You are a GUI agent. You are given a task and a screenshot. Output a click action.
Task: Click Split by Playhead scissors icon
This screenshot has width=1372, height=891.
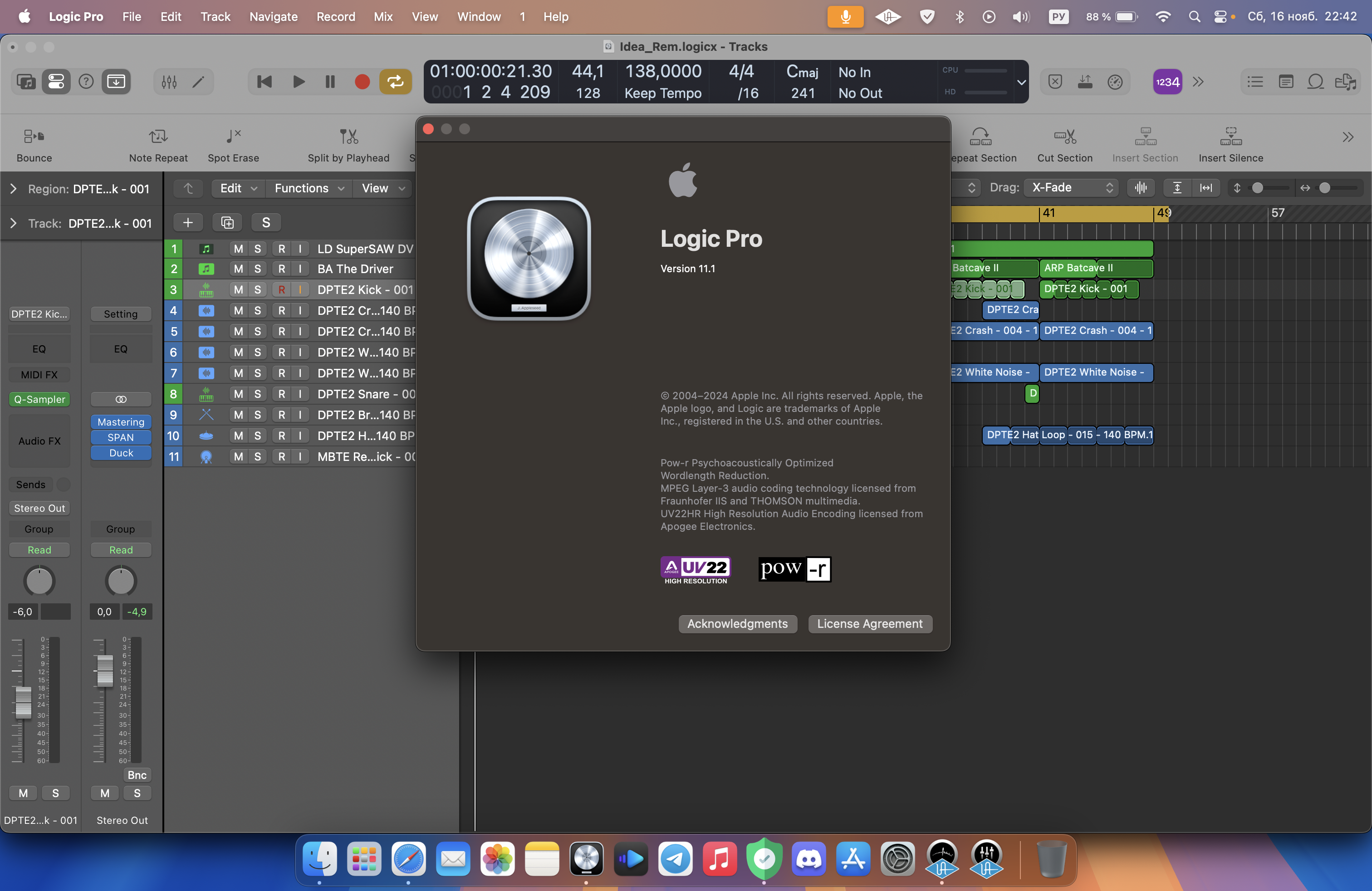[x=349, y=137]
